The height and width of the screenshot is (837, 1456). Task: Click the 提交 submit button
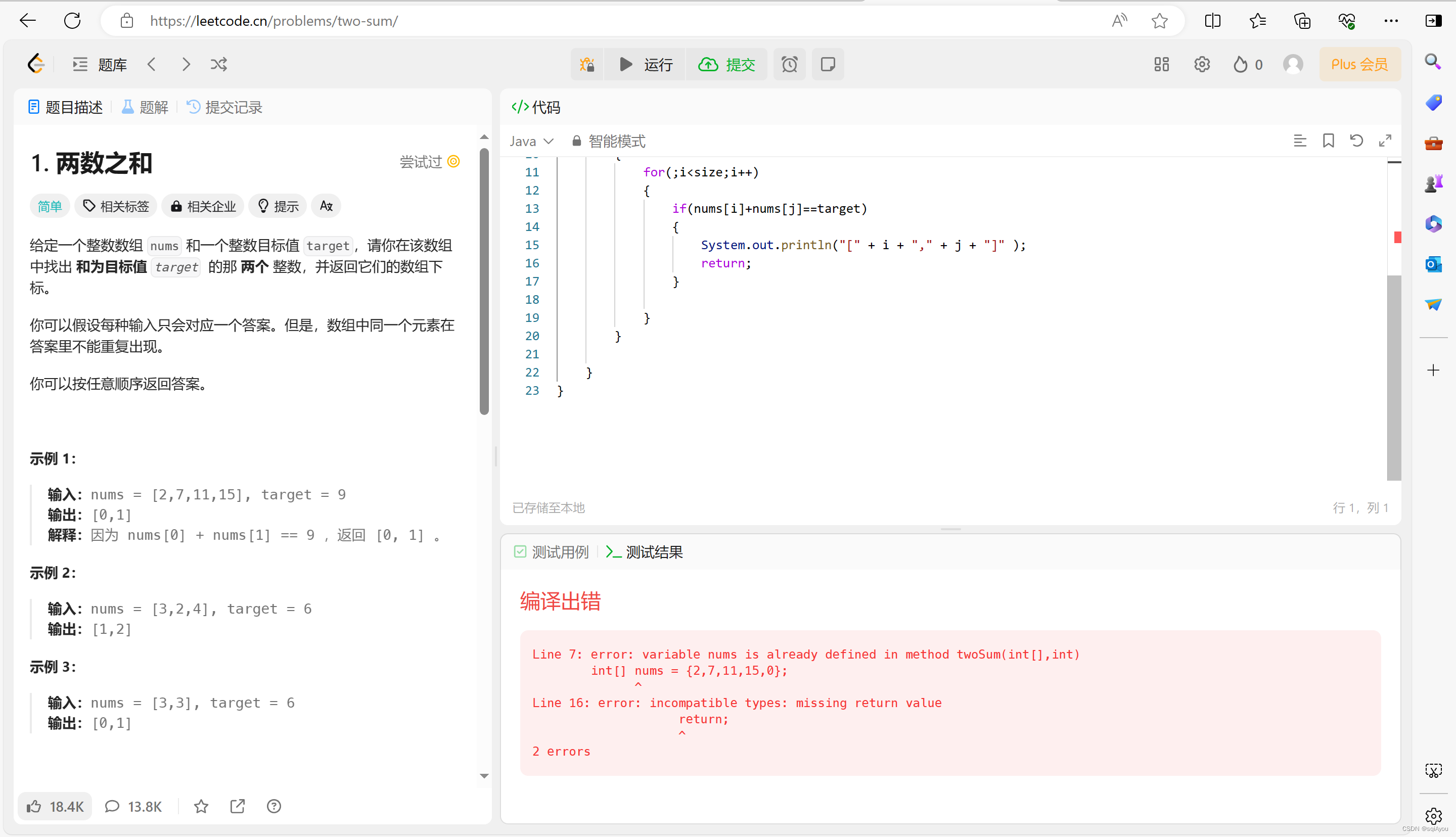click(x=726, y=64)
